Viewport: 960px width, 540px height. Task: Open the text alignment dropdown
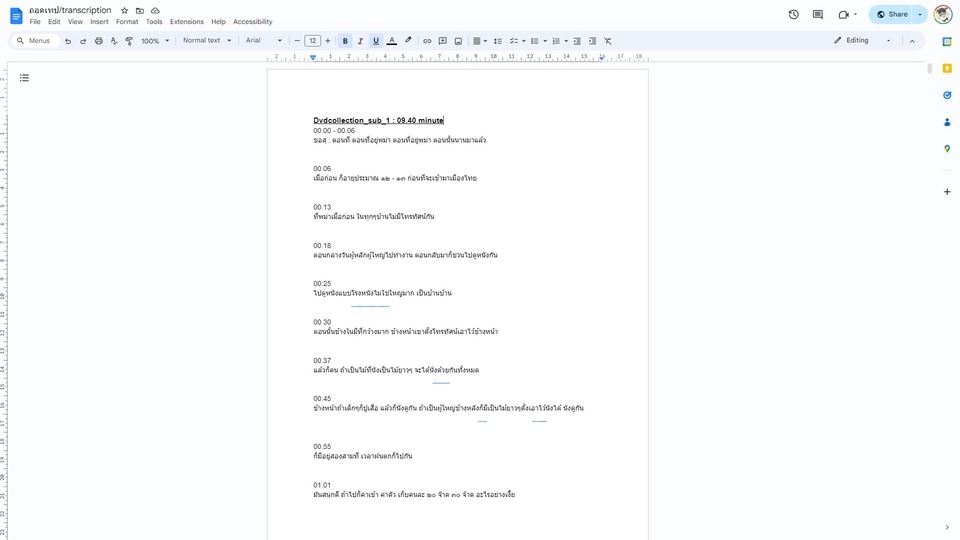pyautogui.click(x=479, y=41)
